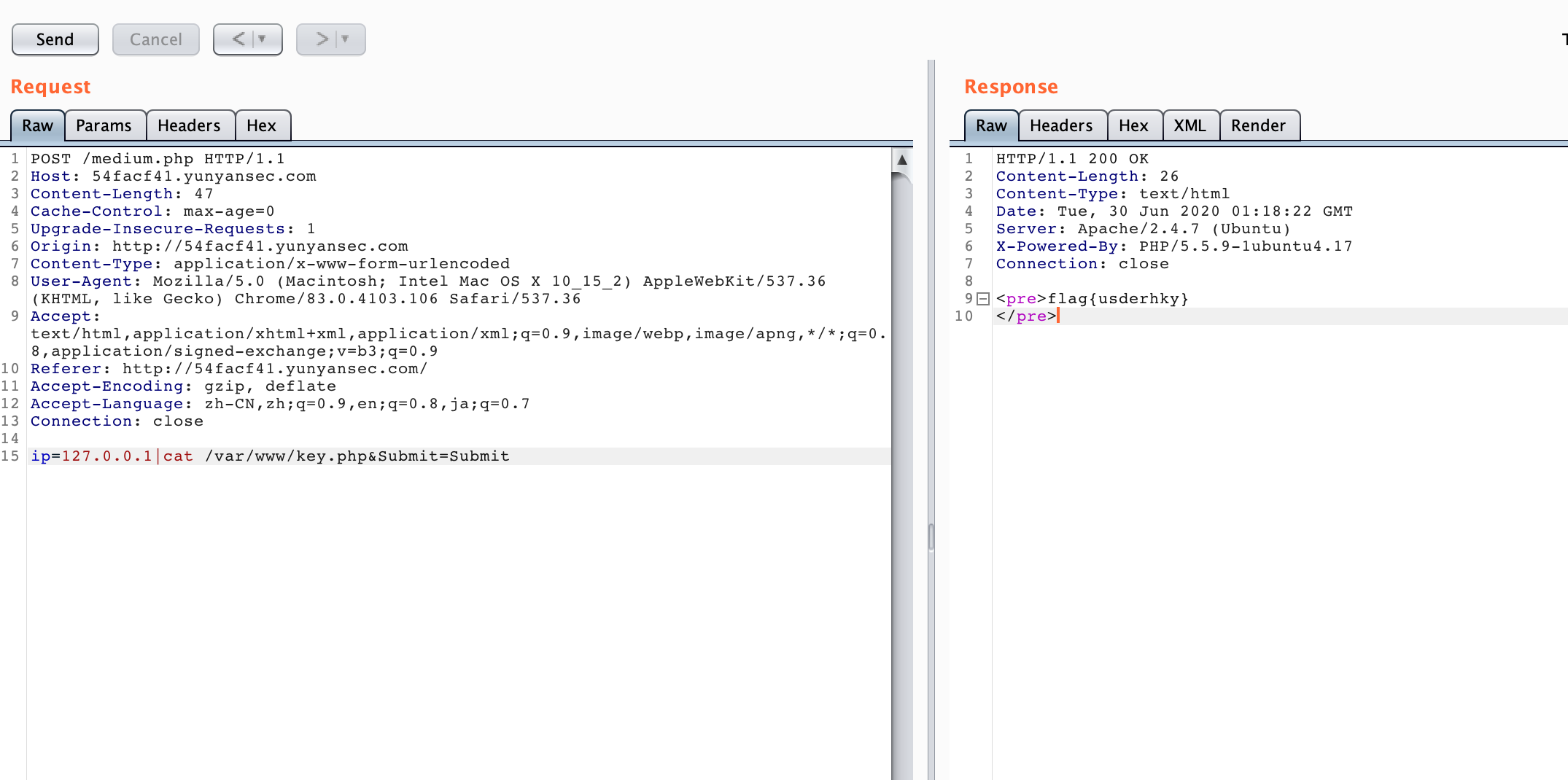Click the request scrollbar up arrow
Image resolution: width=1568 pixels, height=780 pixels.
(902, 160)
